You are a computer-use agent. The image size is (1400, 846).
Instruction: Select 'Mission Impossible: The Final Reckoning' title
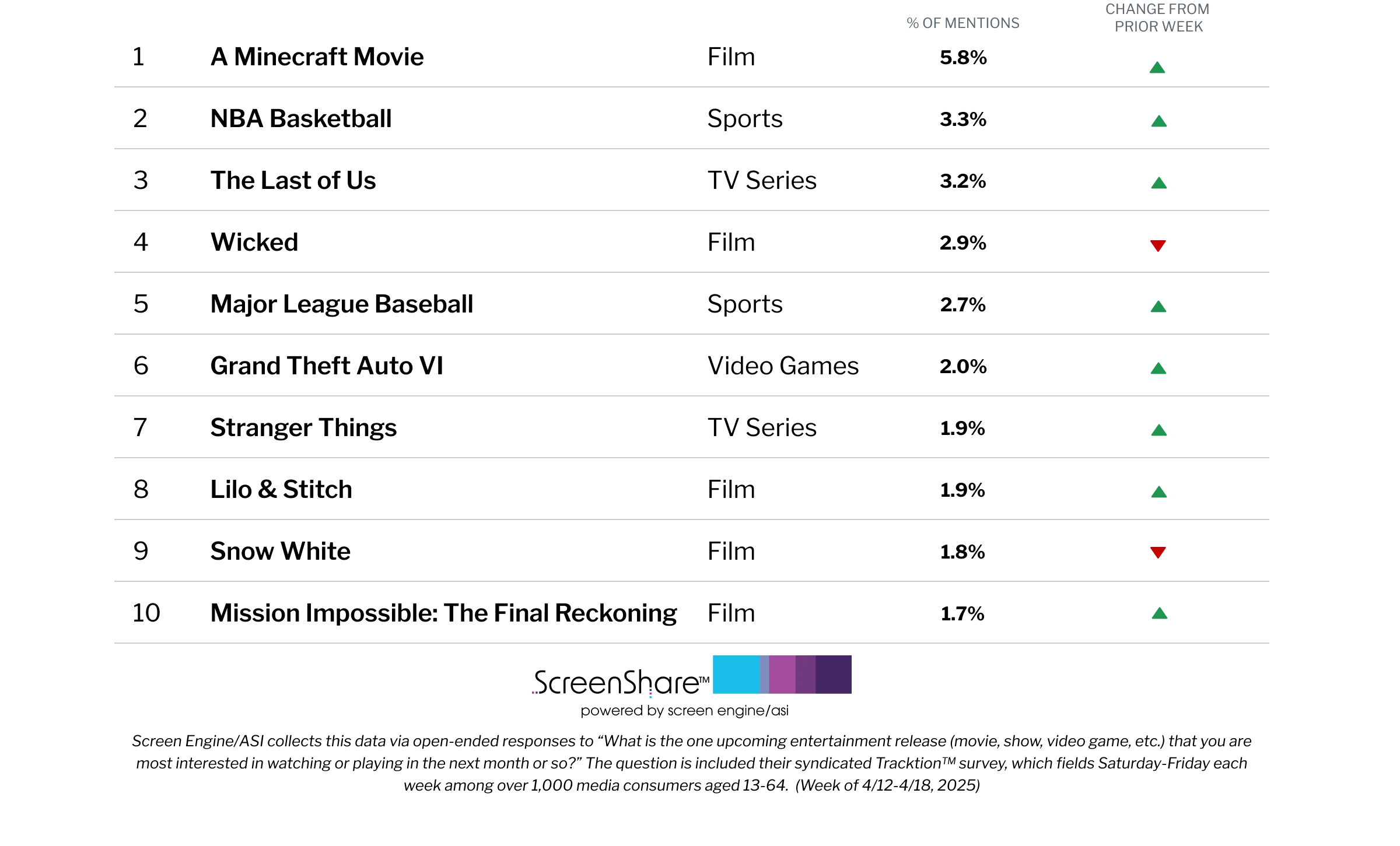443,613
